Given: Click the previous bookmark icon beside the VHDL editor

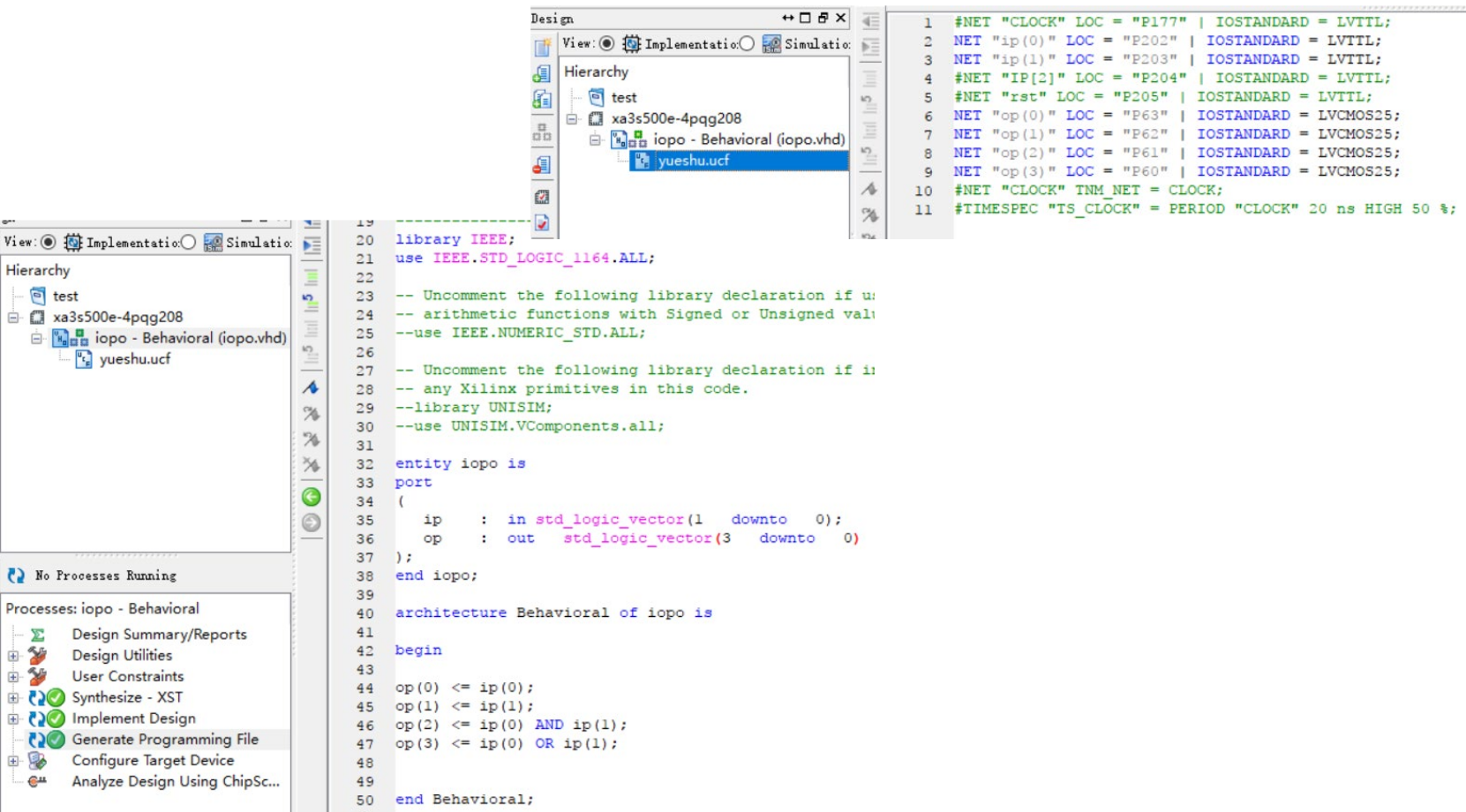Looking at the screenshot, I should [312, 439].
